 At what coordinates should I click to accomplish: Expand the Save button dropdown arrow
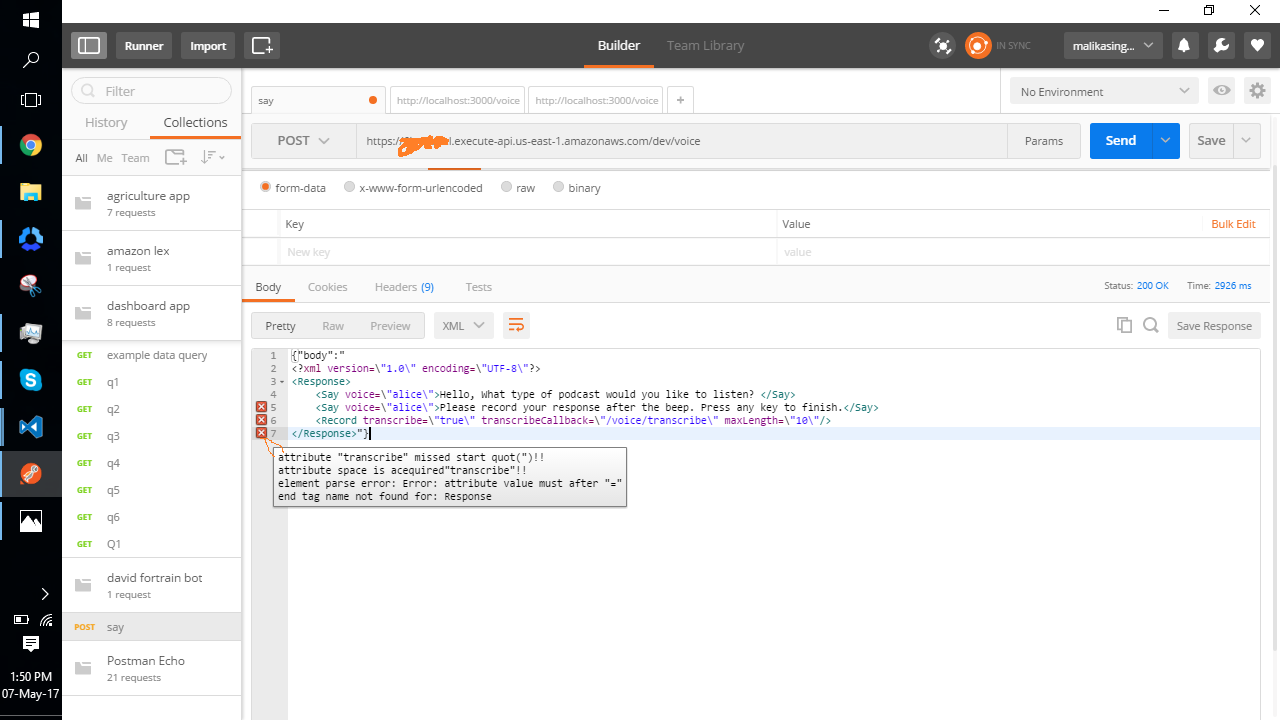click(1246, 141)
